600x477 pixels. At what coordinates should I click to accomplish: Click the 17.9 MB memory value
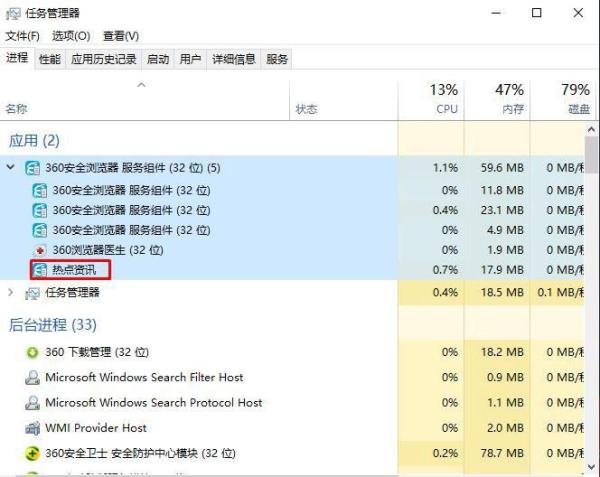[502, 270]
